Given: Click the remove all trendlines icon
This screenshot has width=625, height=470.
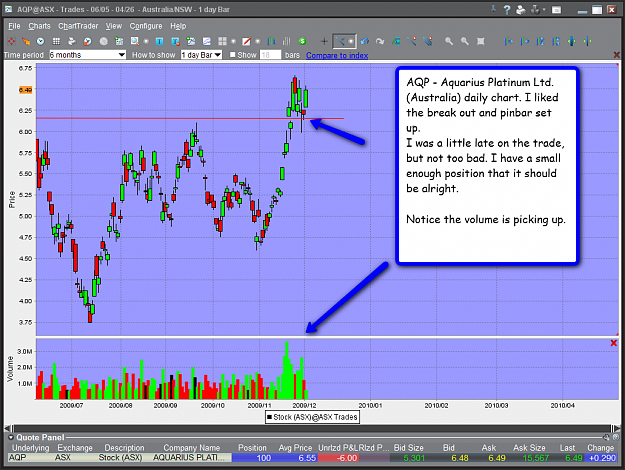Looking at the screenshot, I should [428, 41].
